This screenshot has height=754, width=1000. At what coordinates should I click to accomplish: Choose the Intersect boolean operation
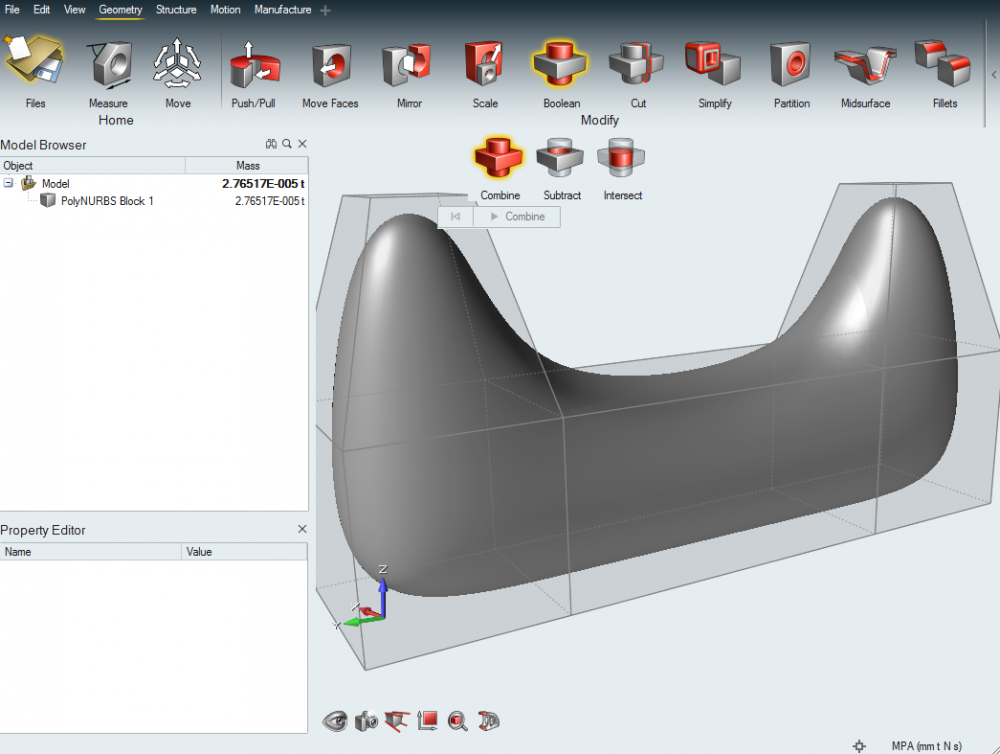tap(621, 157)
